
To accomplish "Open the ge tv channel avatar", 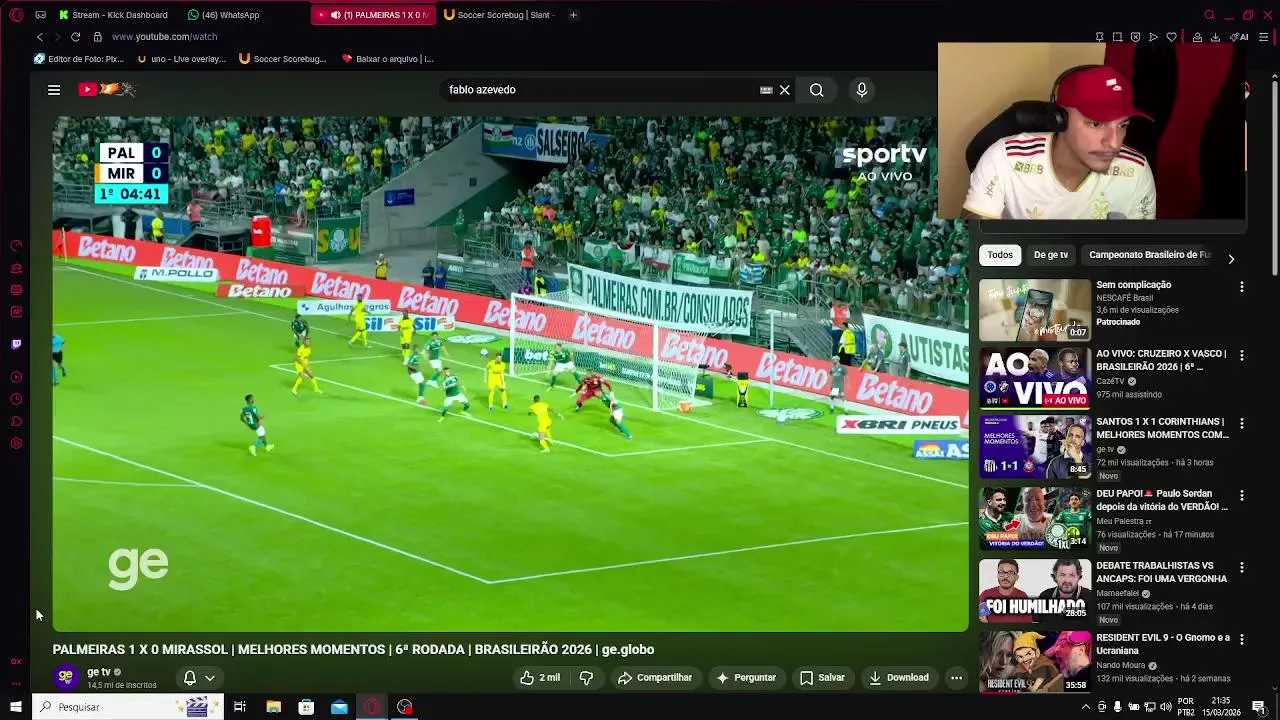I will (x=66, y=677).
